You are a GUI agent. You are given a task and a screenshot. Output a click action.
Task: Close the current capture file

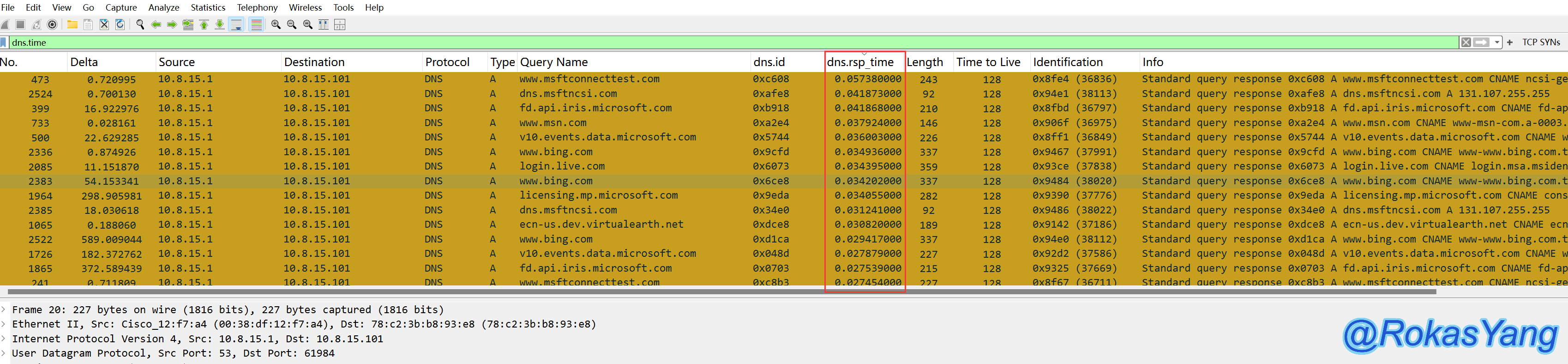pos(104,24)
